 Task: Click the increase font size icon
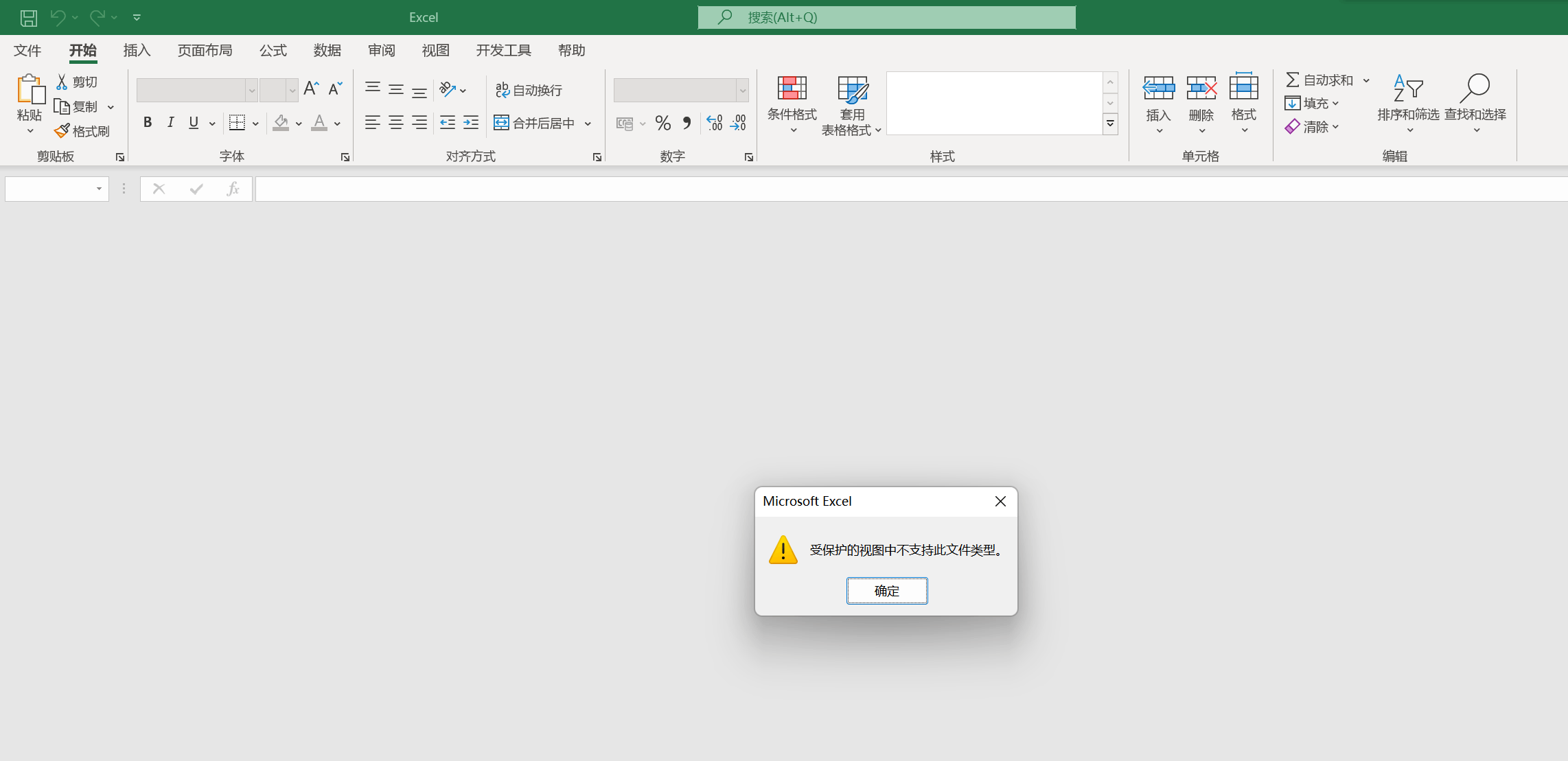(311, 89)
